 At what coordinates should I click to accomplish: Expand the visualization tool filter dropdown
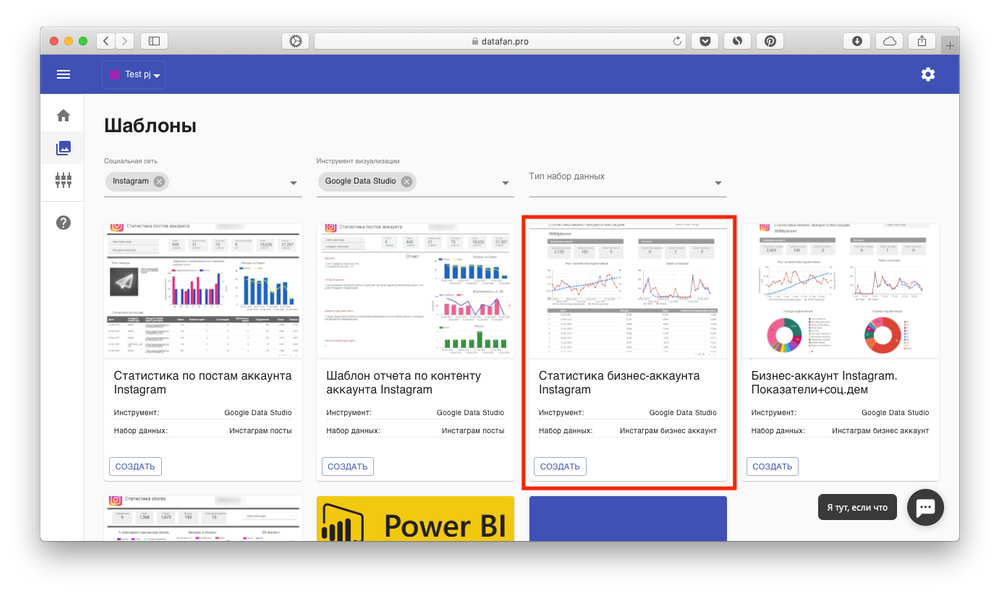[x=505, y=183]
